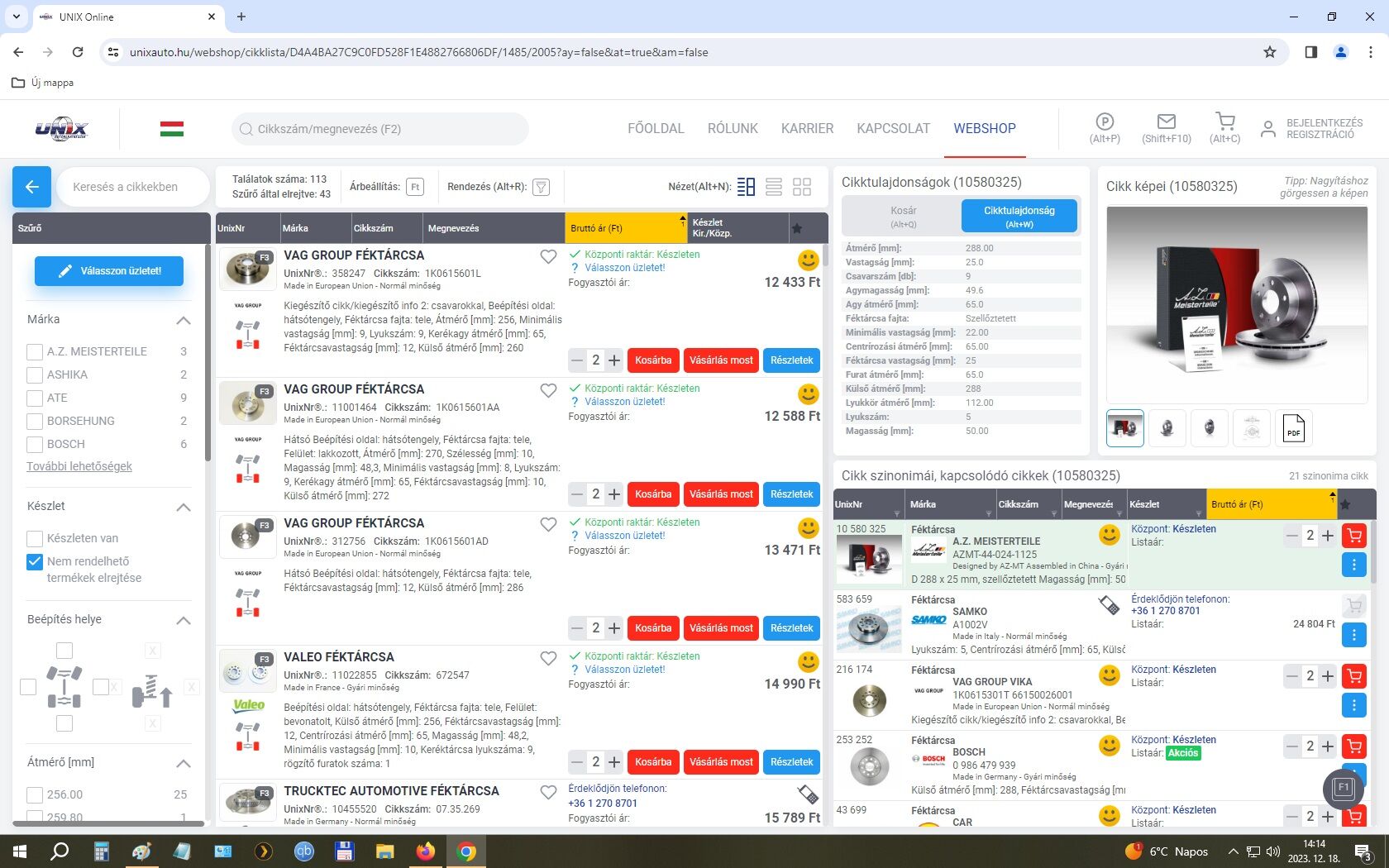The height and width of the screenshot is (868, 1389).
Task: Open Részletek for 1K0615601AD brake disc
Action: pyautogui.click(x=791, y=628)
